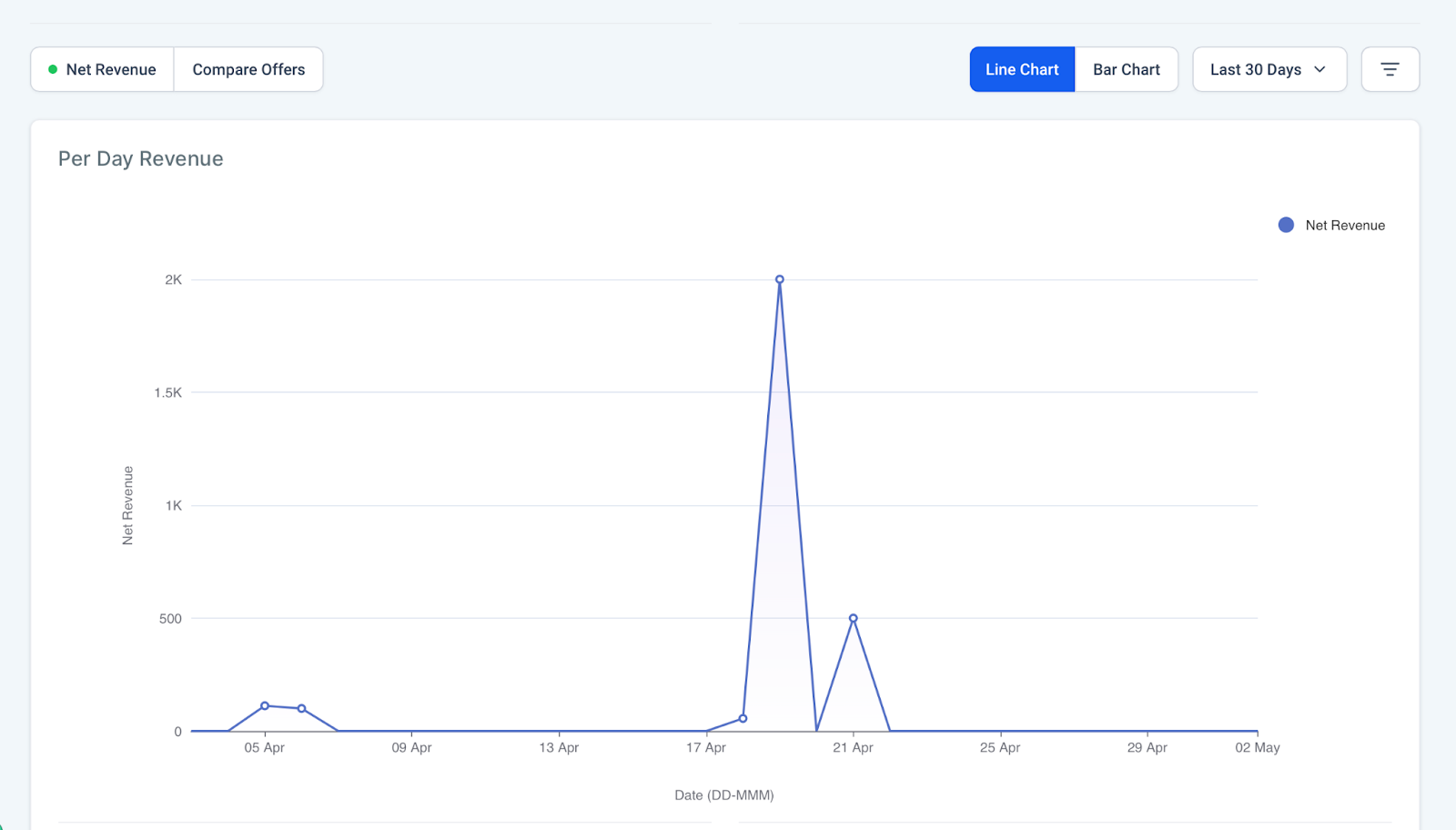Screen dimensions: 1456x830
Task: Open the filter options icon button
Action: tap(1390, 69)
